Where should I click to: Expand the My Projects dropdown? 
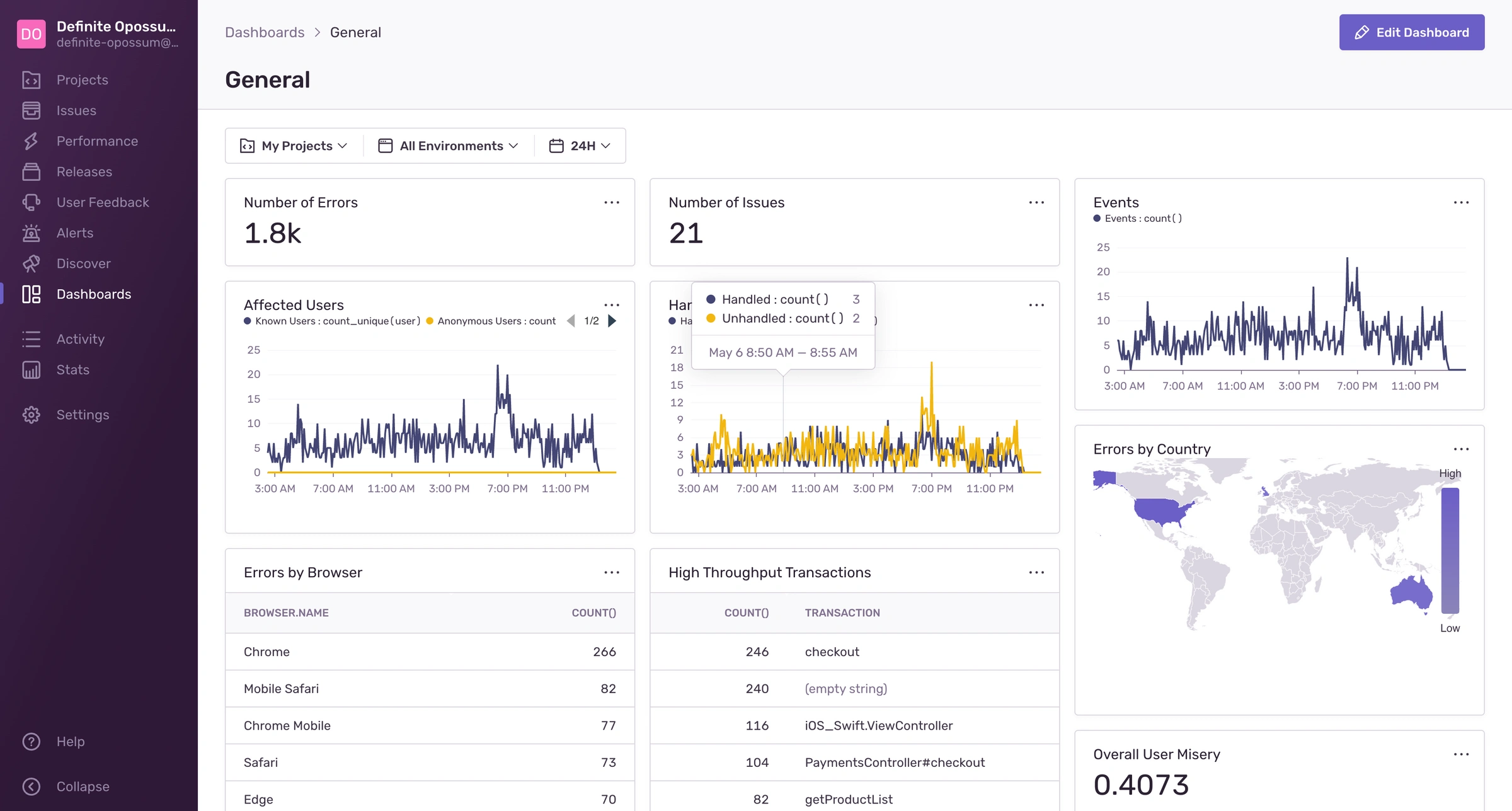coord(294,146)
